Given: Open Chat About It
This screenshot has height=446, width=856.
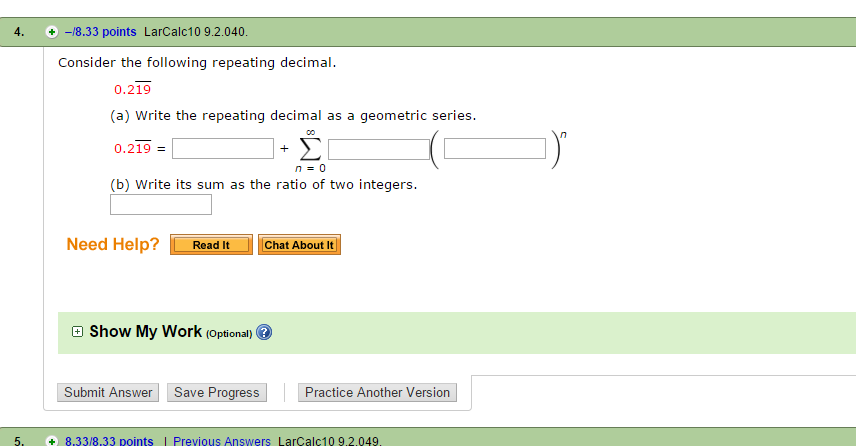Looking at the screenshot, I should coord(299,245).
